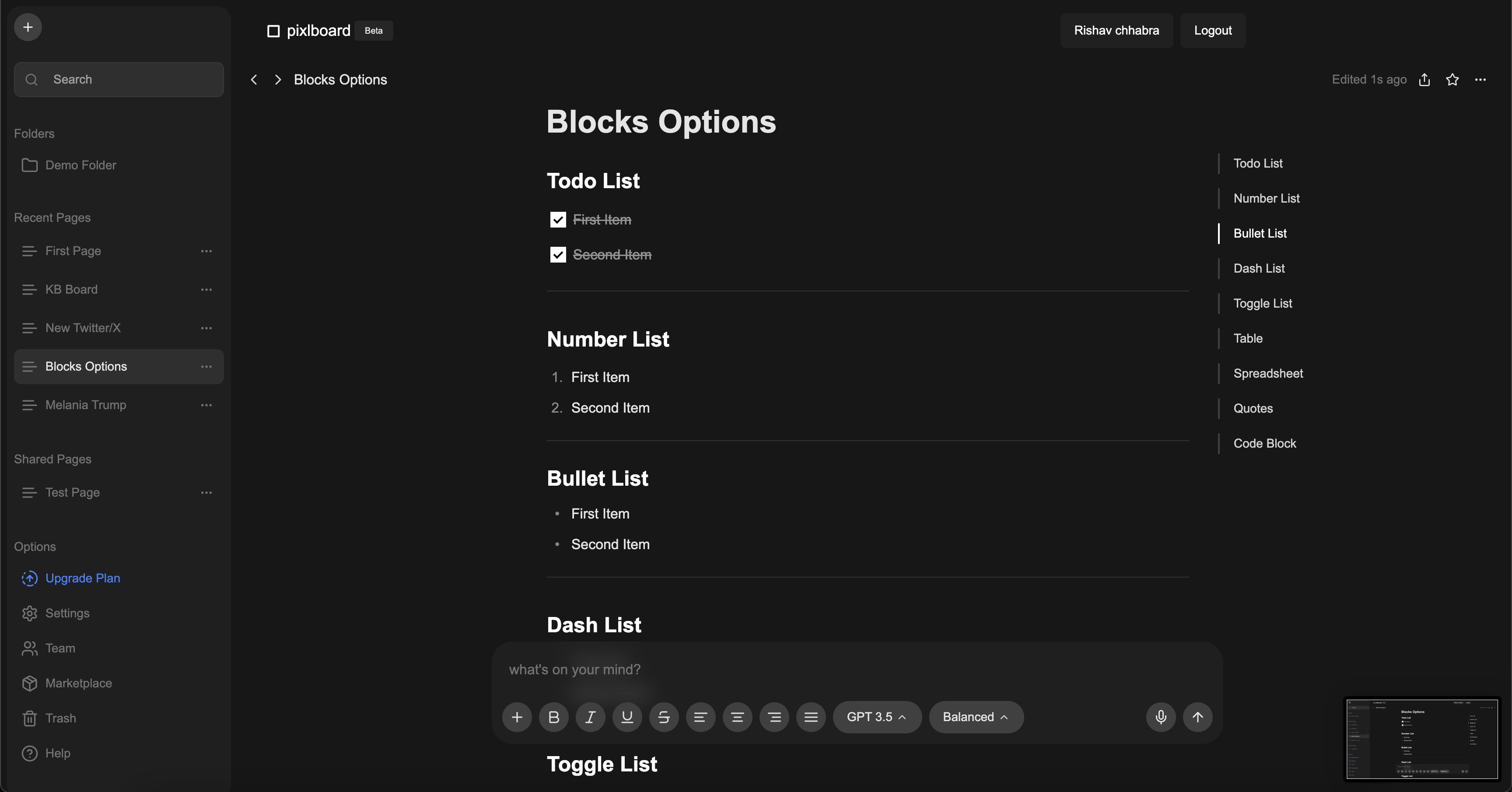
Task: Uncheck the Second Item todo checkbox
Action: click(558, 255)
